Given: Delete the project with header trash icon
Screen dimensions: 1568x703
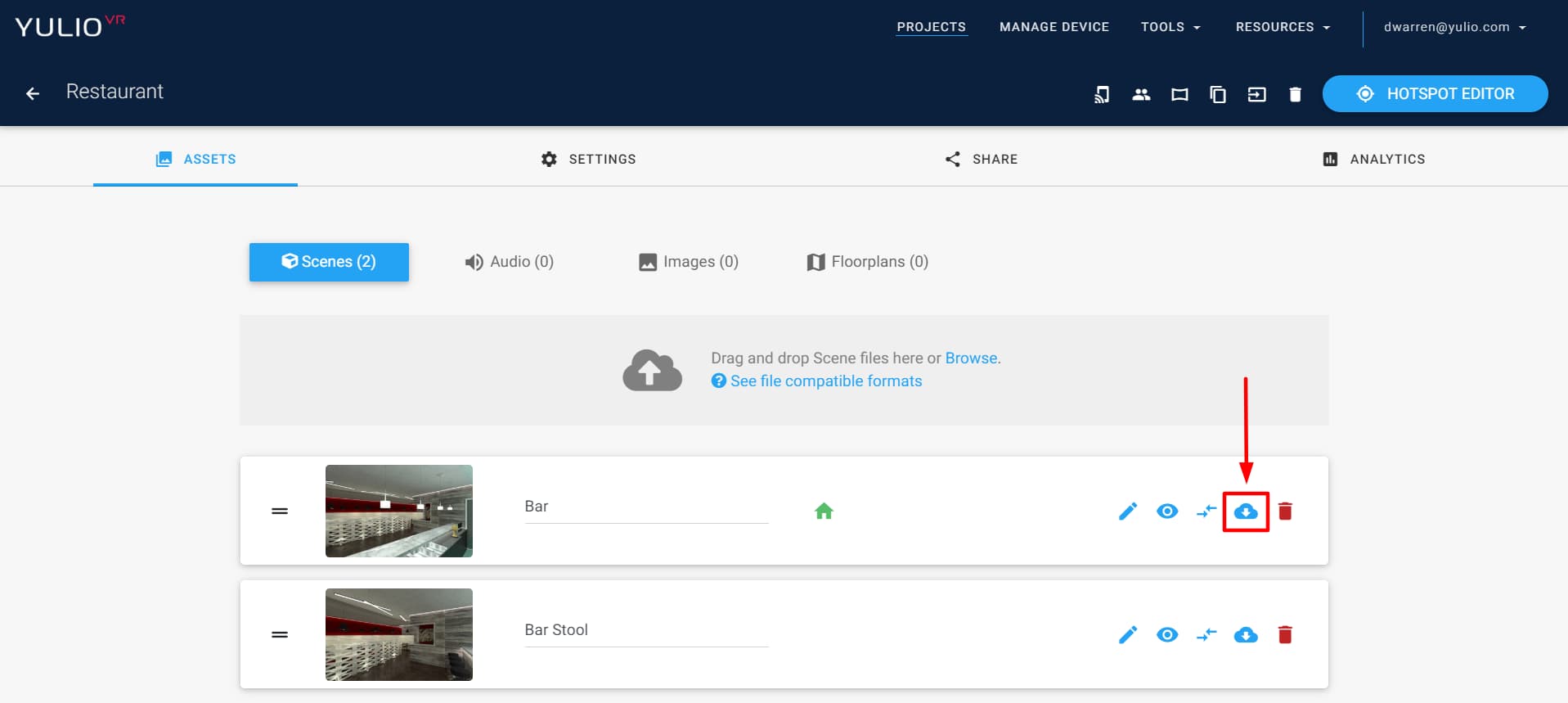Looking at the screenshot, I should tap(1295, 94).
